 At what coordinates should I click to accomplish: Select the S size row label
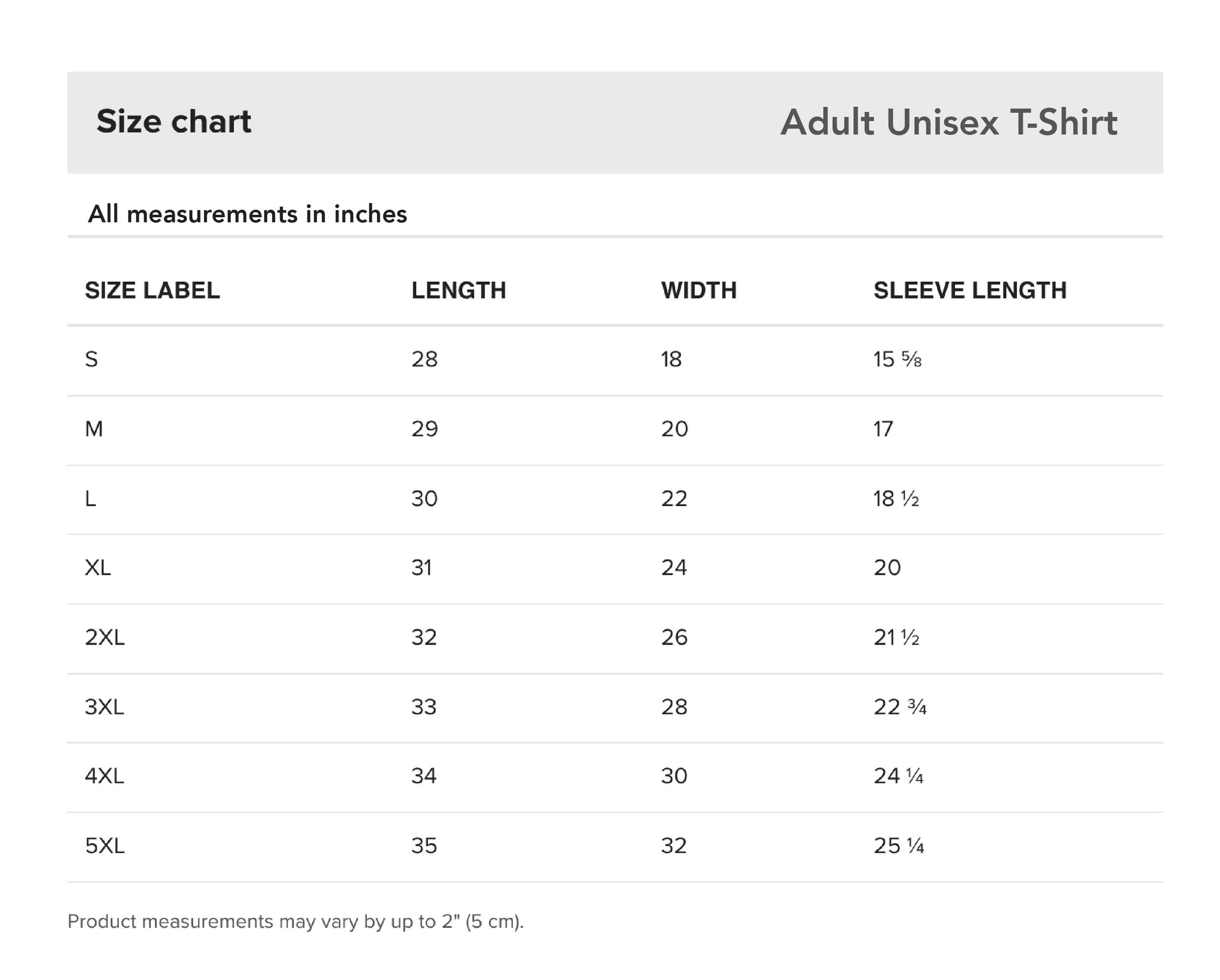pos(91,359)
